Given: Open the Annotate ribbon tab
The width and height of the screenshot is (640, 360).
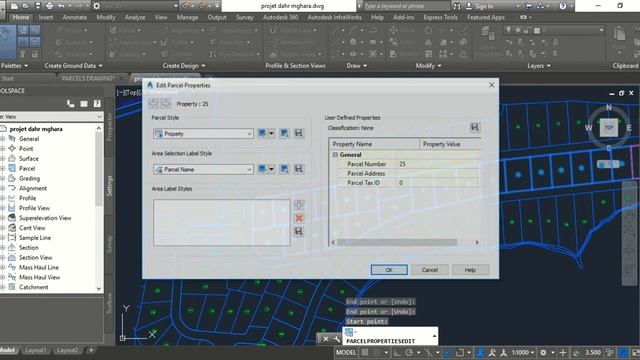Looking at the screenshot, I should tap(75, 18).
